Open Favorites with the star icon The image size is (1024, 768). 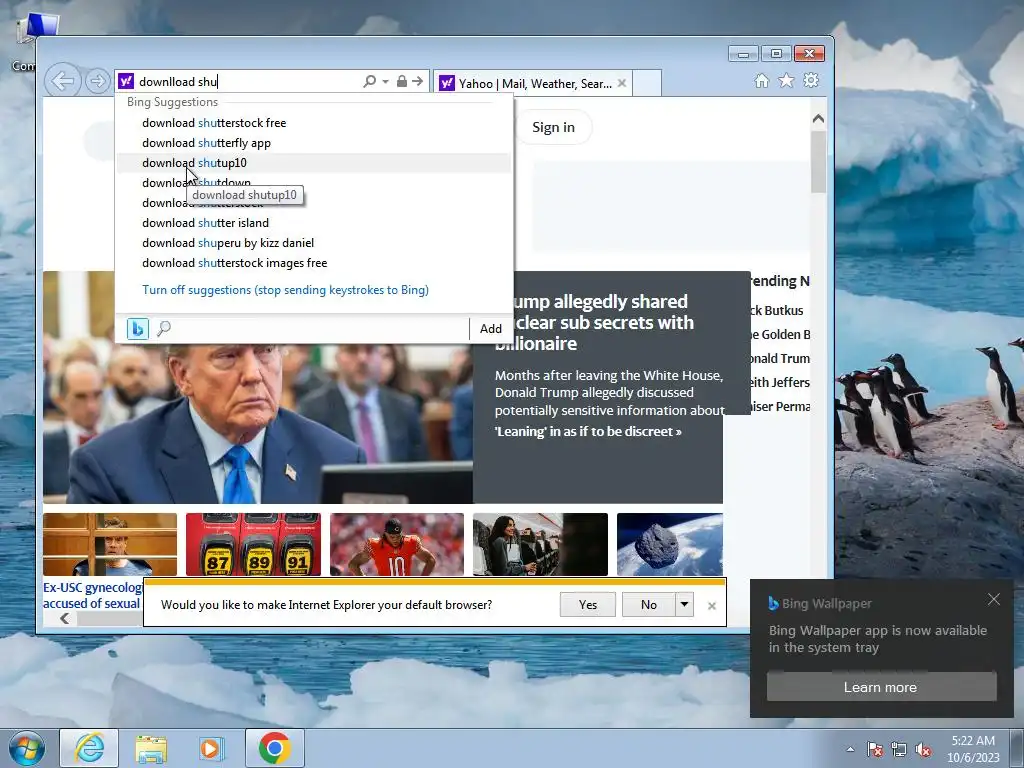(786, 80)
